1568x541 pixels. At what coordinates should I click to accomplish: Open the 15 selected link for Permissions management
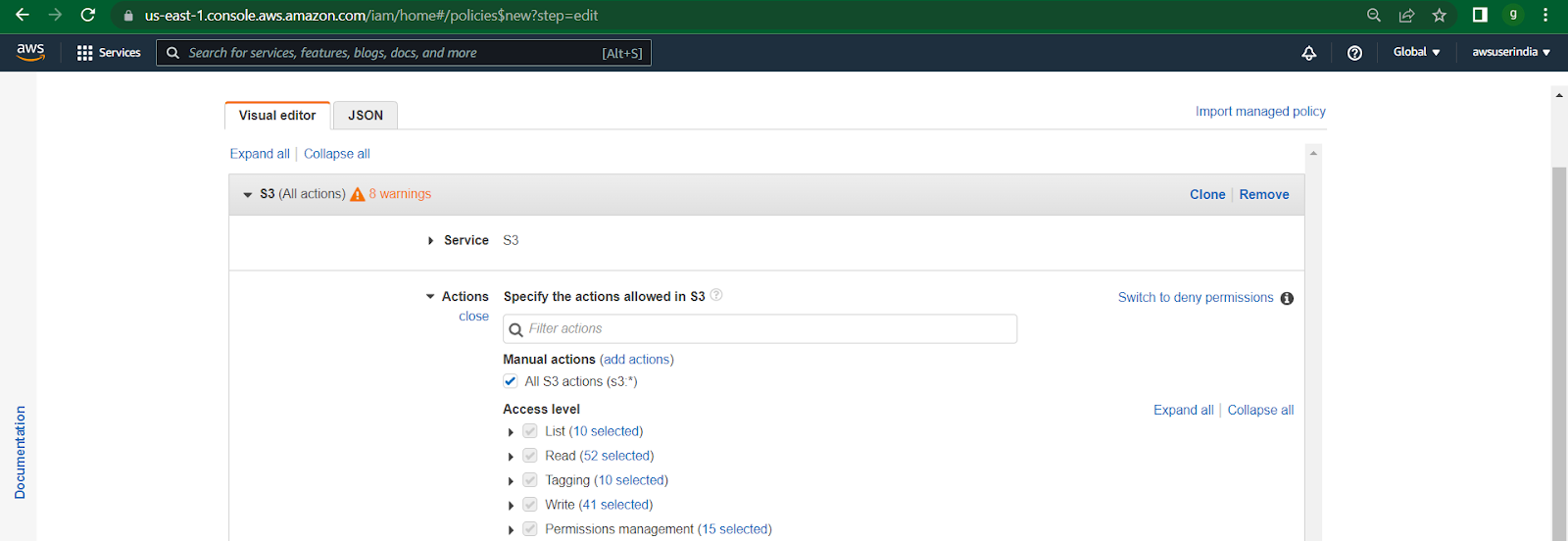point(735,529)
